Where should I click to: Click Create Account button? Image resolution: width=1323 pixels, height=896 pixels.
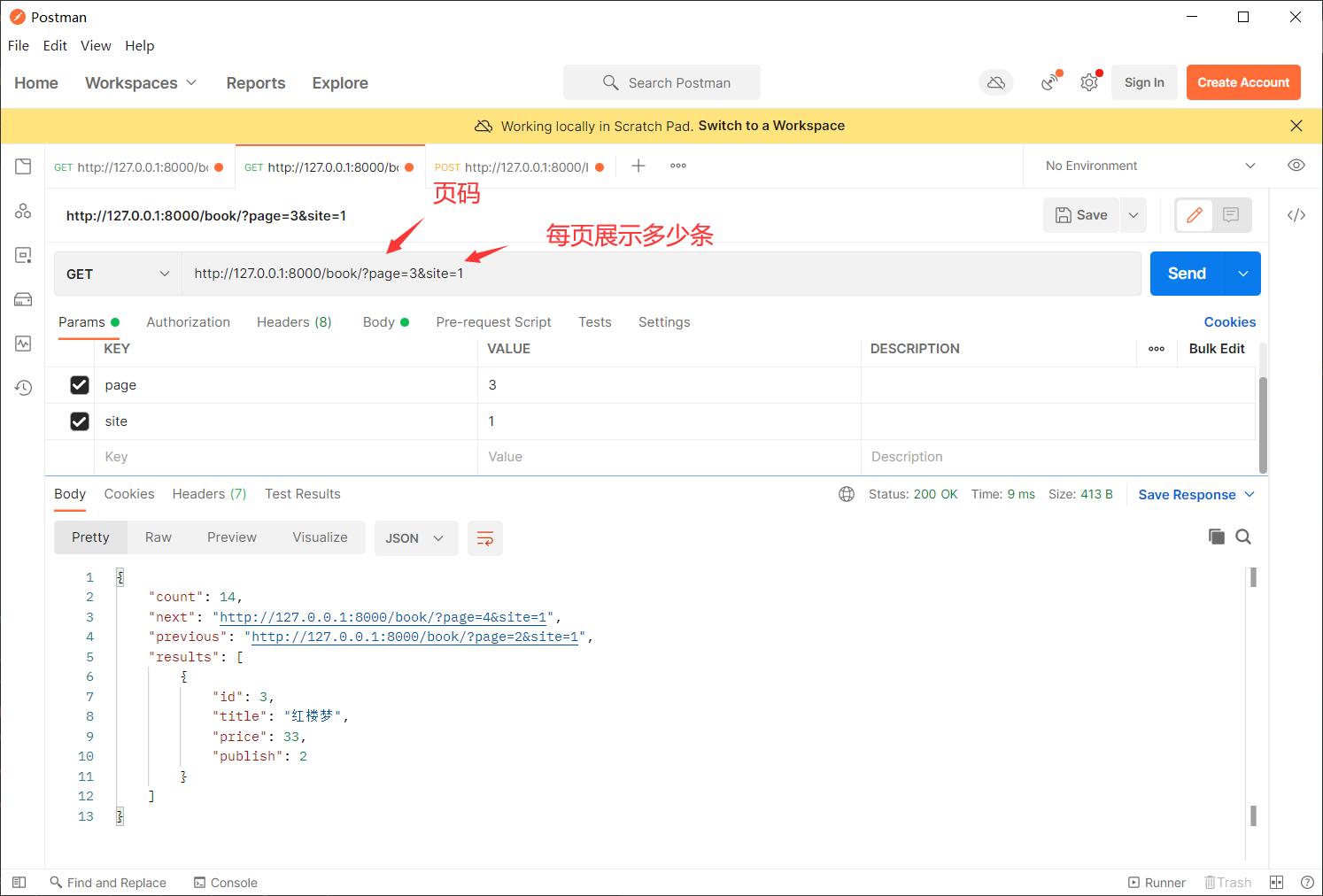point(1243,82)
